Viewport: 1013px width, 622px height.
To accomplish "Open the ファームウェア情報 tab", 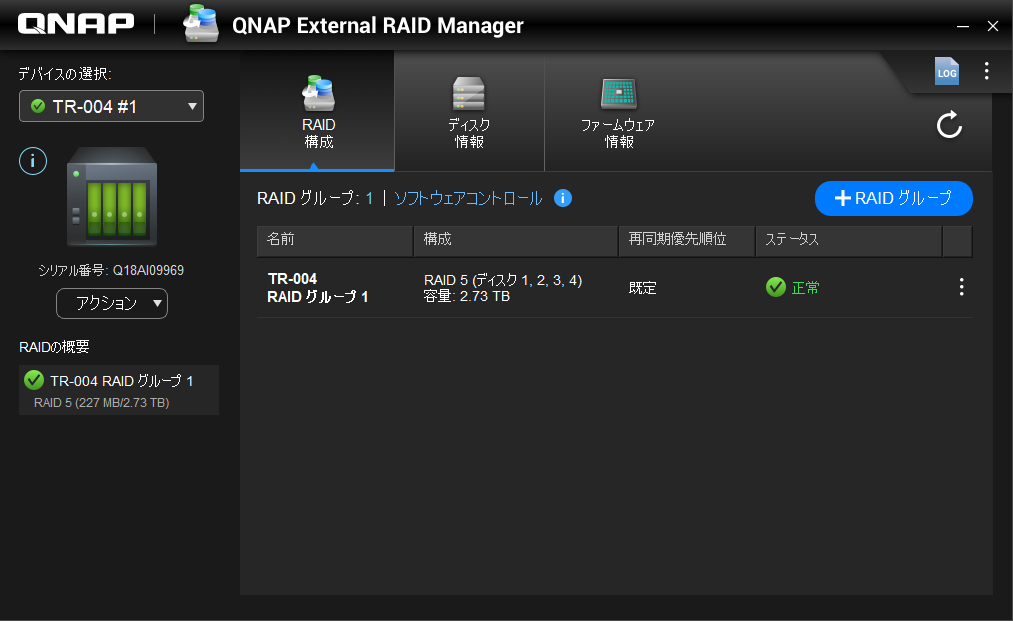I will click(x=617, y=112).
